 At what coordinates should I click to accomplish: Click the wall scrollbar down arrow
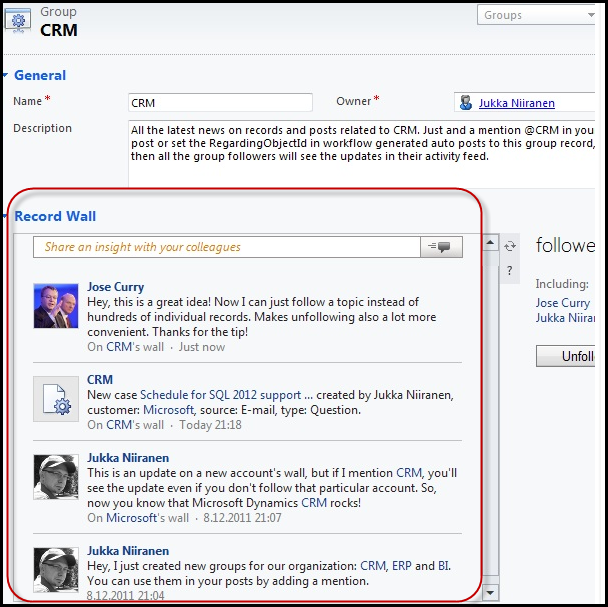coord(490,592)
